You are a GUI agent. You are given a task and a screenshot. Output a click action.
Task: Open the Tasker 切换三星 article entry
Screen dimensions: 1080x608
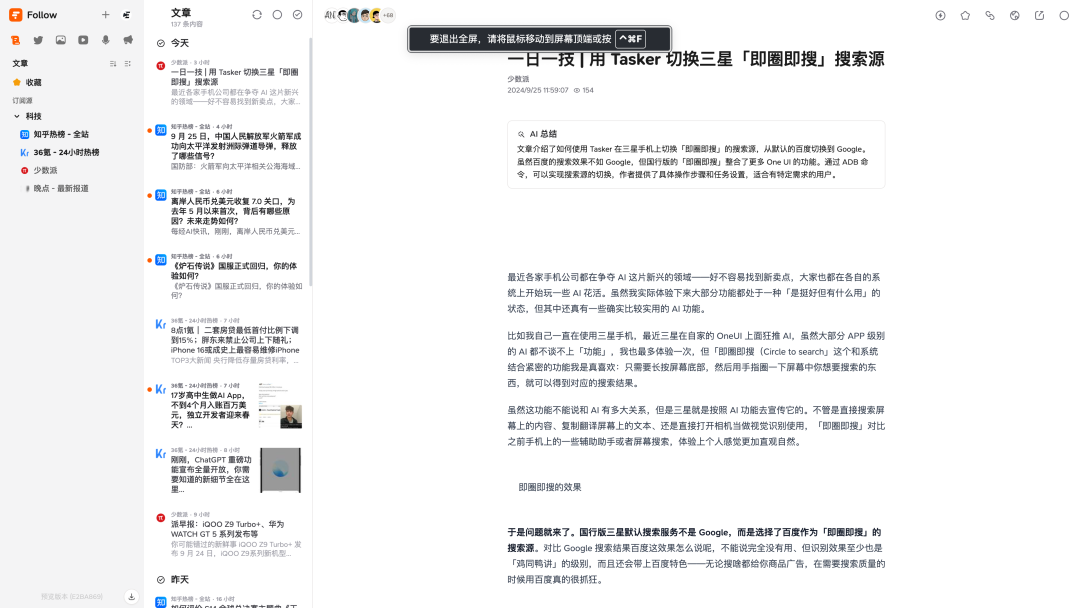(228, 83)
